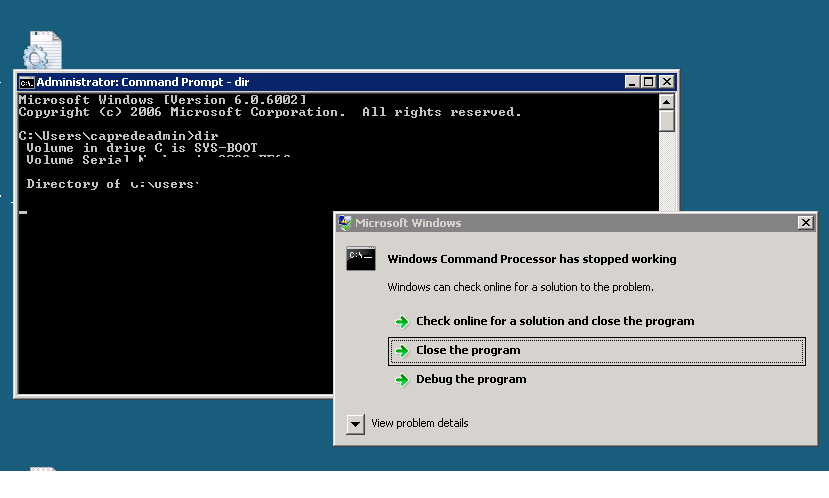829x498 pixels.
Task: Choose Close the program option
Action: click(596, 351)
